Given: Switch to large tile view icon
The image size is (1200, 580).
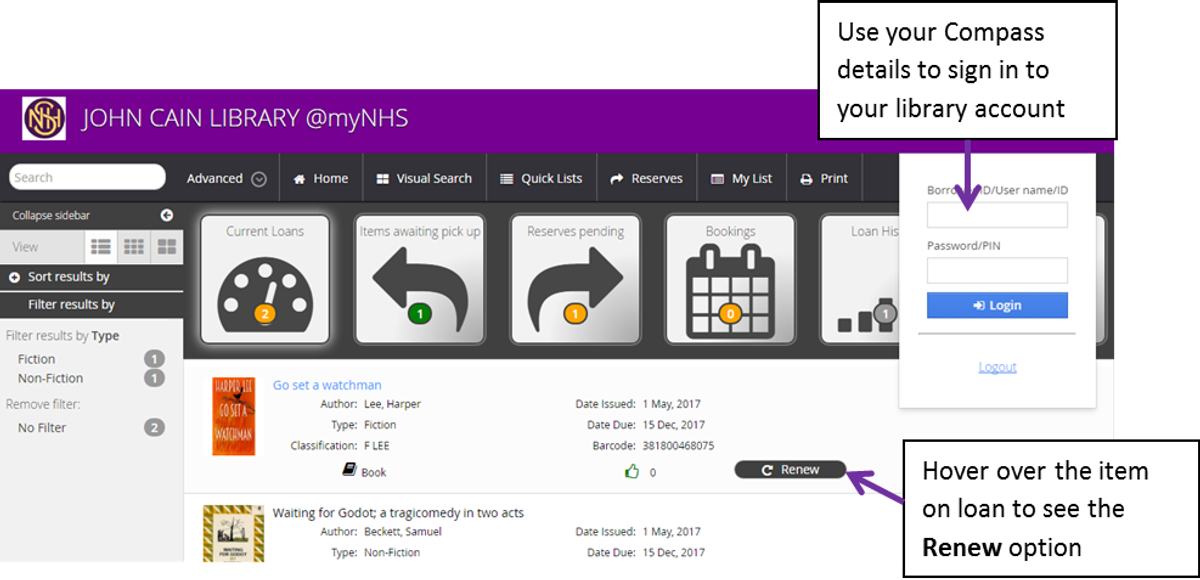Looking at the screenshot, I should 167,246.
